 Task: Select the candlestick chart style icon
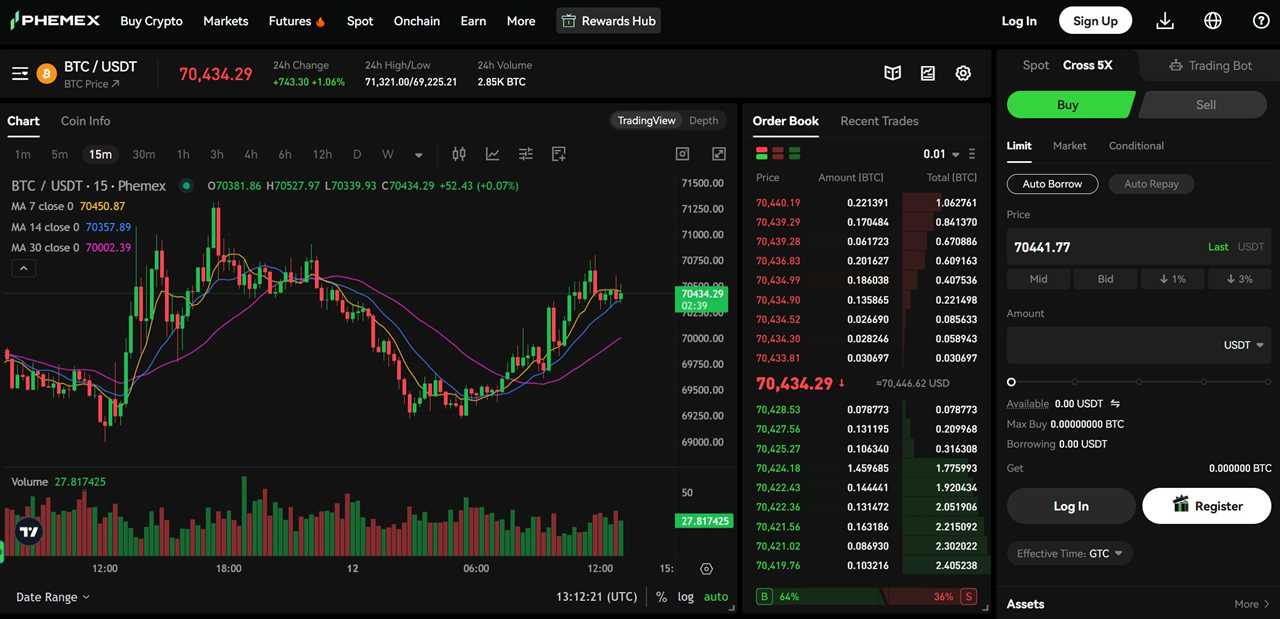point(459,154)
